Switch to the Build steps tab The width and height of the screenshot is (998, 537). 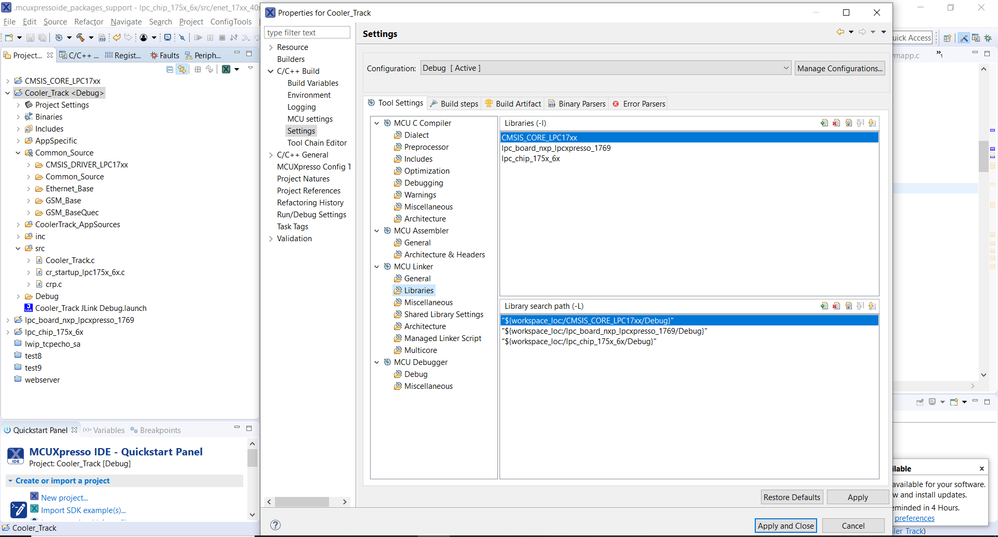click(454, 104)
